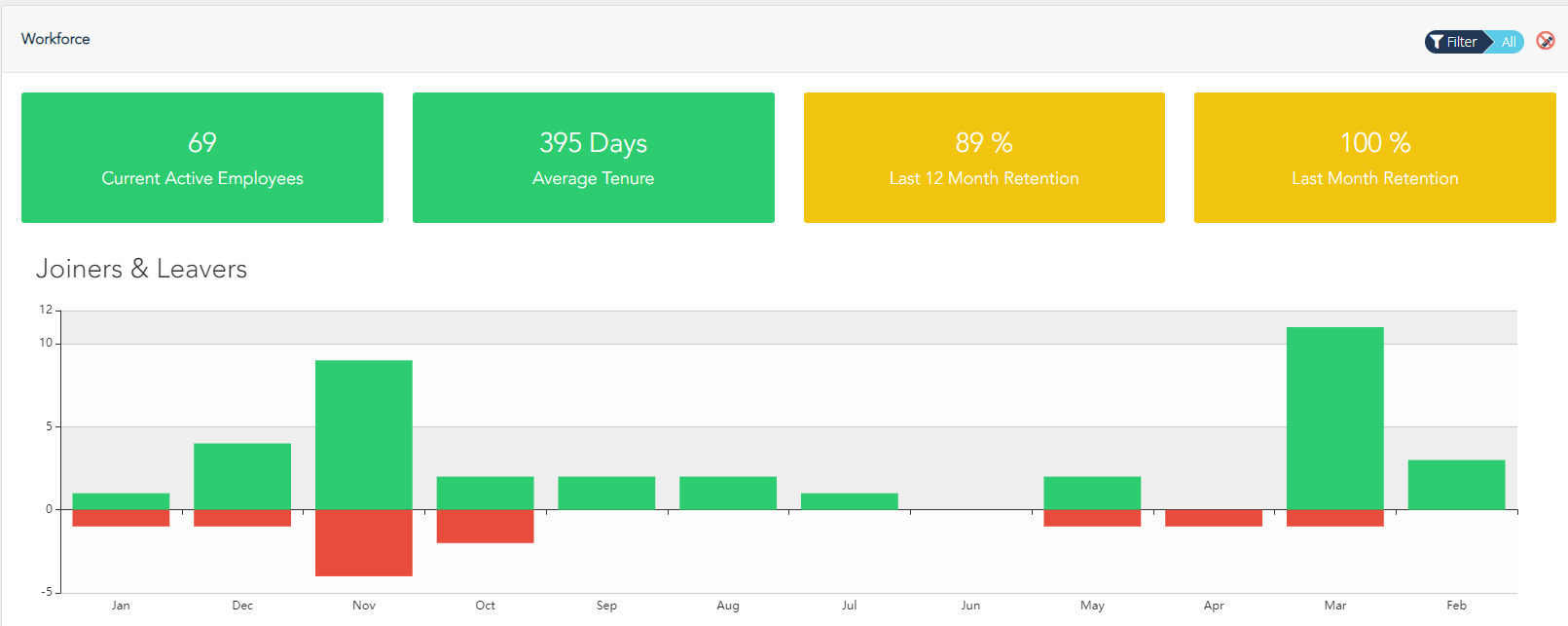Image resolution: width=1568 pixels, height=626 pixels.
Task: Select the red leavers bar for Oct
Action: coord(486,526)
